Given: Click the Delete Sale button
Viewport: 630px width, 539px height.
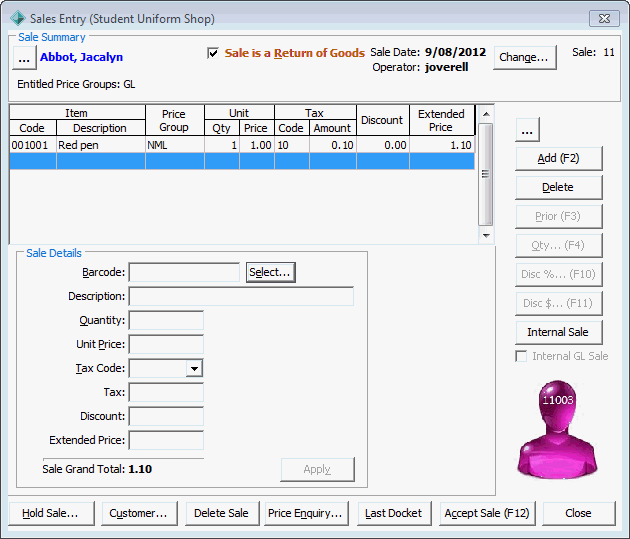Looking at the screenshot, I should click(x=222, y=513).
